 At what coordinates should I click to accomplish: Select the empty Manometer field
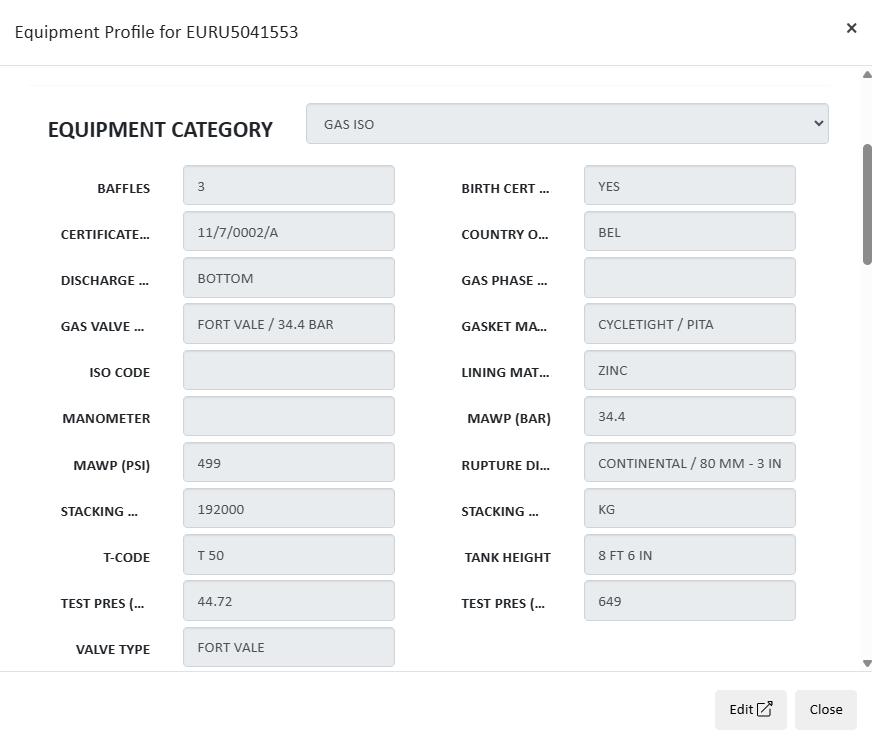point(288,416)
